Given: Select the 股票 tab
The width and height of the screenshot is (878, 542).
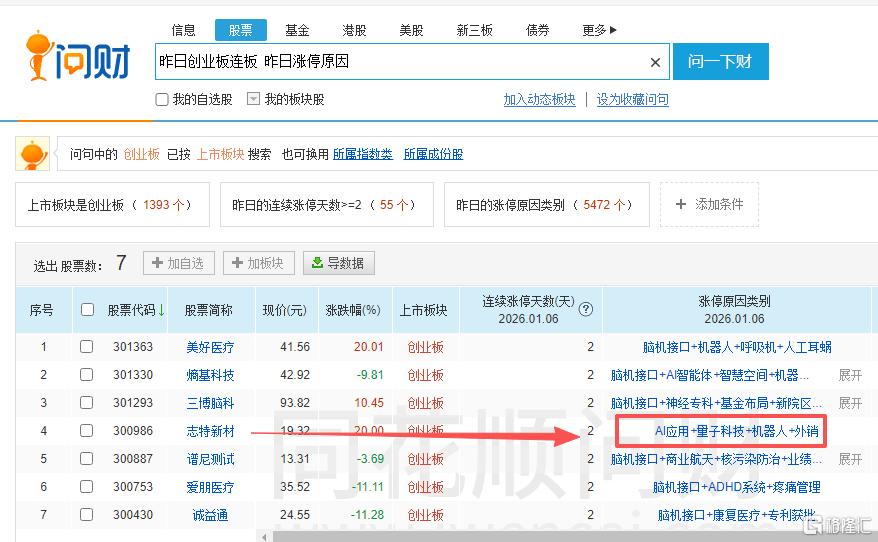Looking at the screenshot, I should (x=241, y=30).
